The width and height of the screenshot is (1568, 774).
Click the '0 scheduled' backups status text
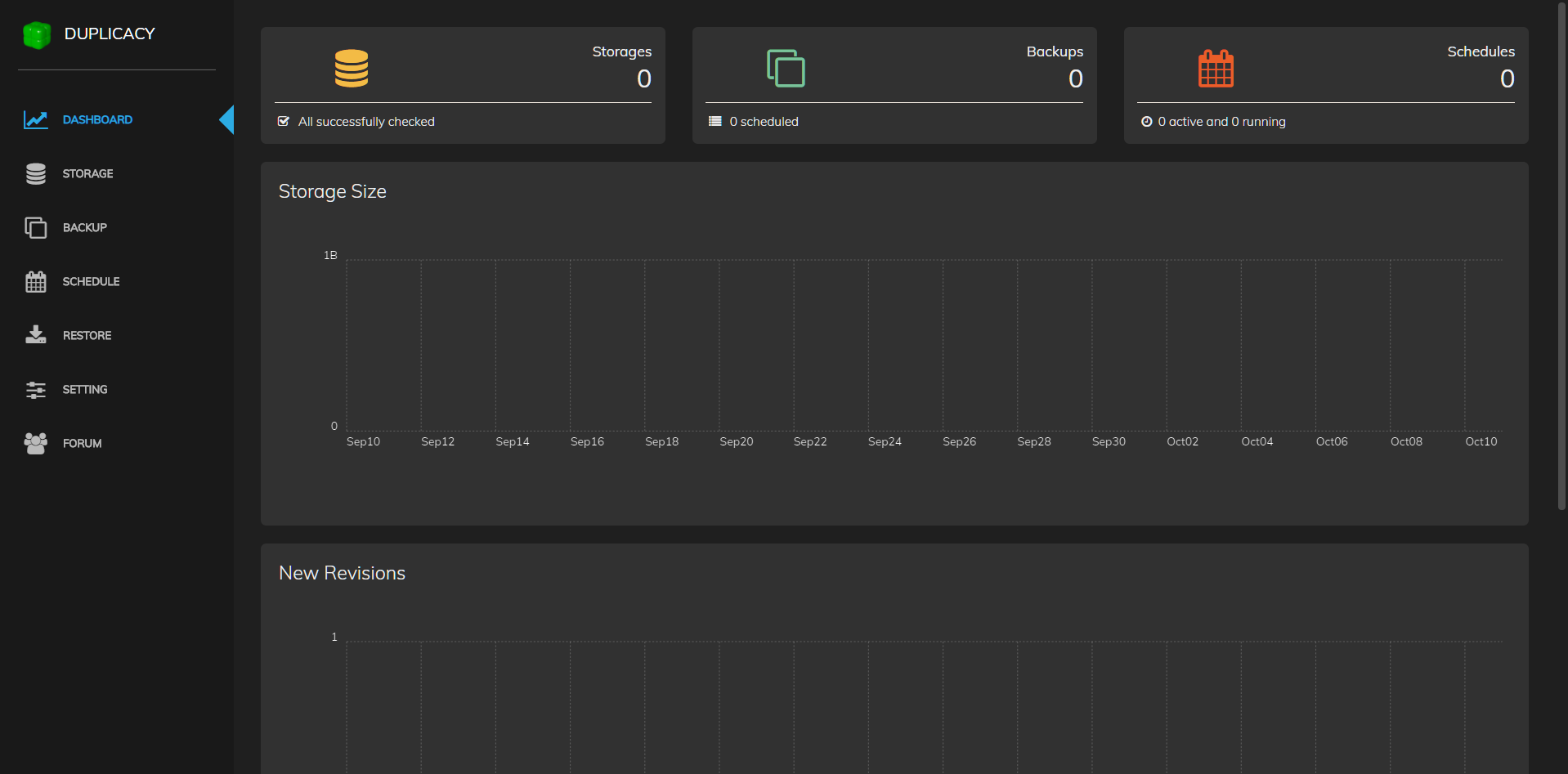764,122
